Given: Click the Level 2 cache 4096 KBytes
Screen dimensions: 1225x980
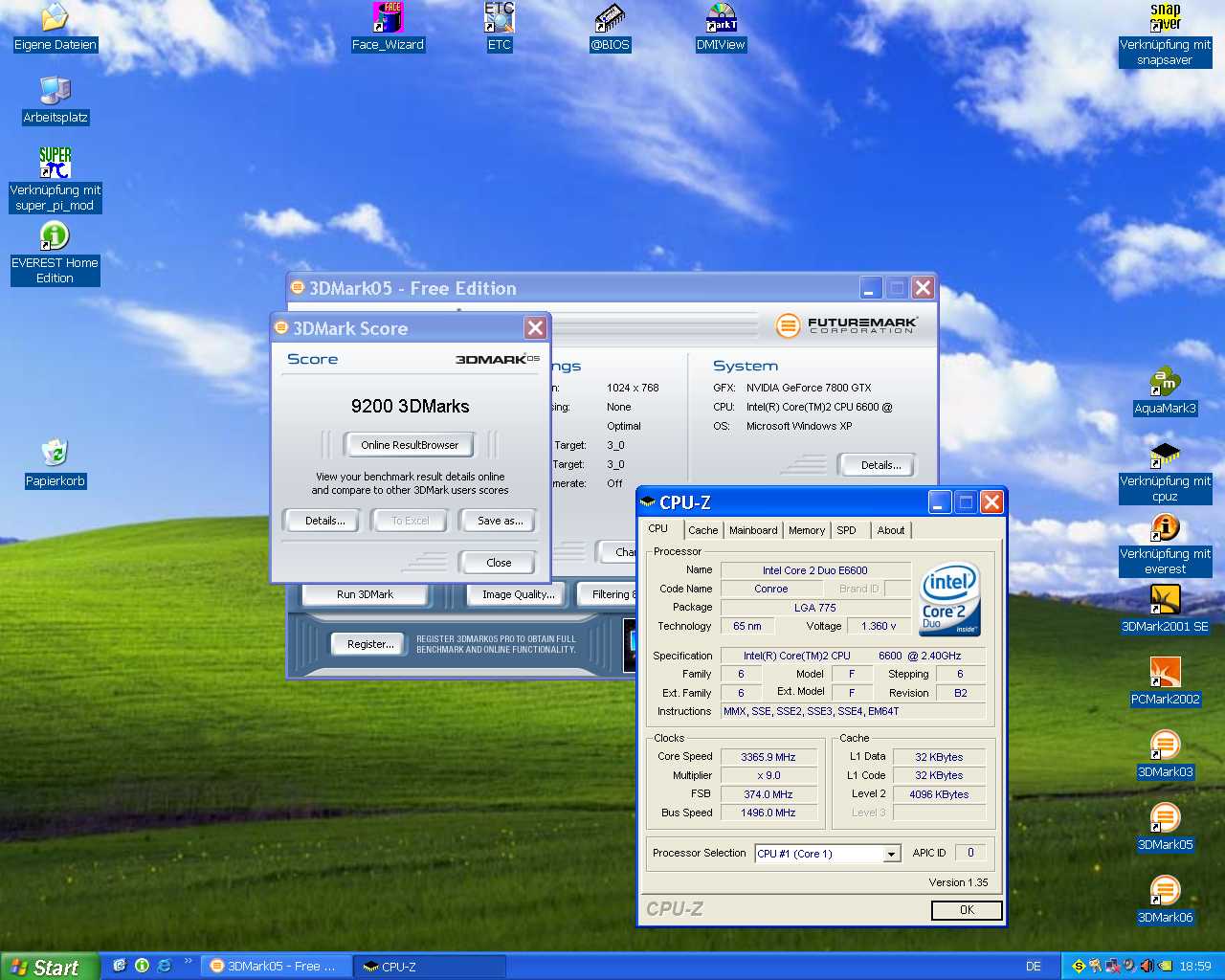Looking at the screenshot, I should (x=939, y=794).
